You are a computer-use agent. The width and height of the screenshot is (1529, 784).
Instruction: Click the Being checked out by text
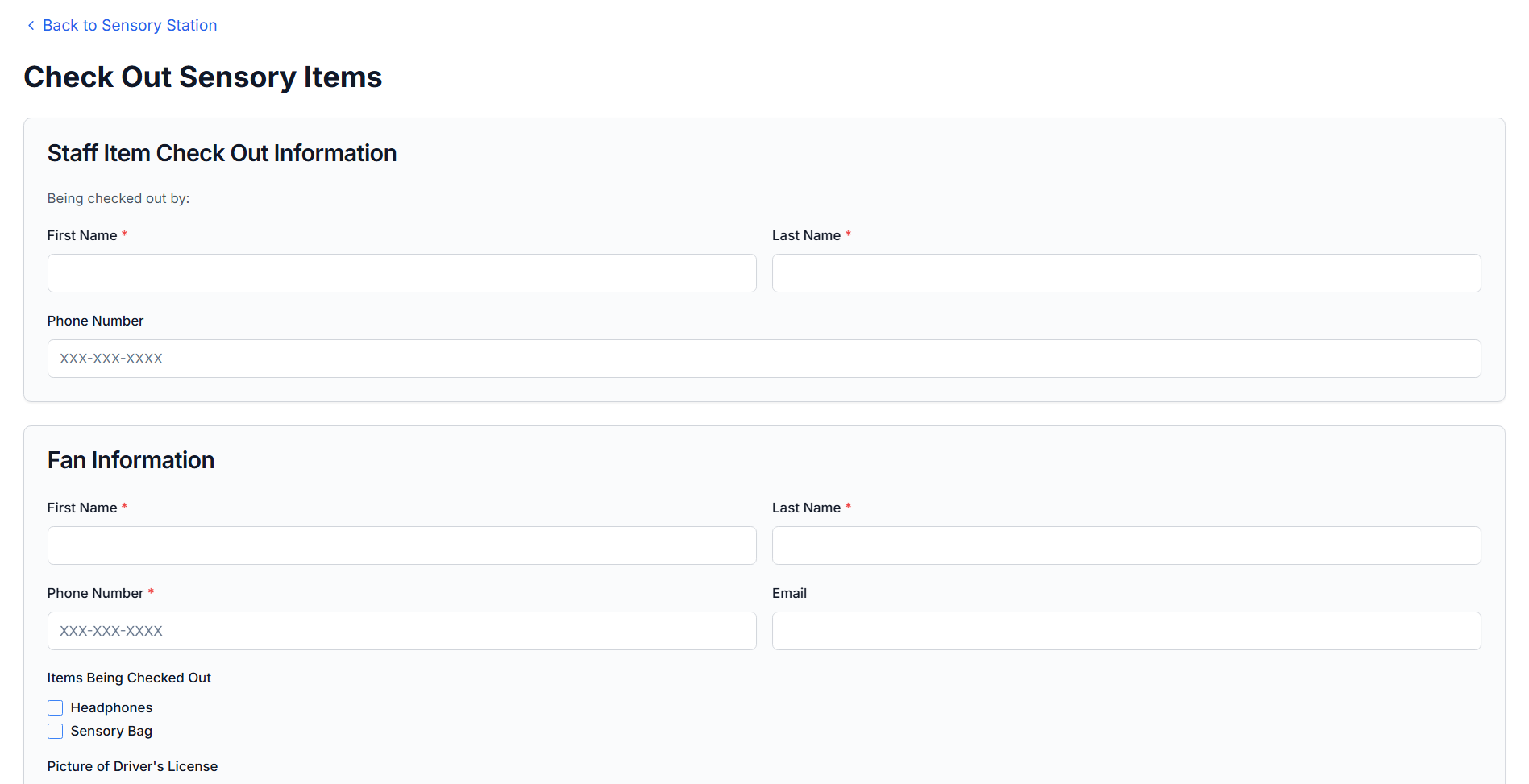coord(118,198)
